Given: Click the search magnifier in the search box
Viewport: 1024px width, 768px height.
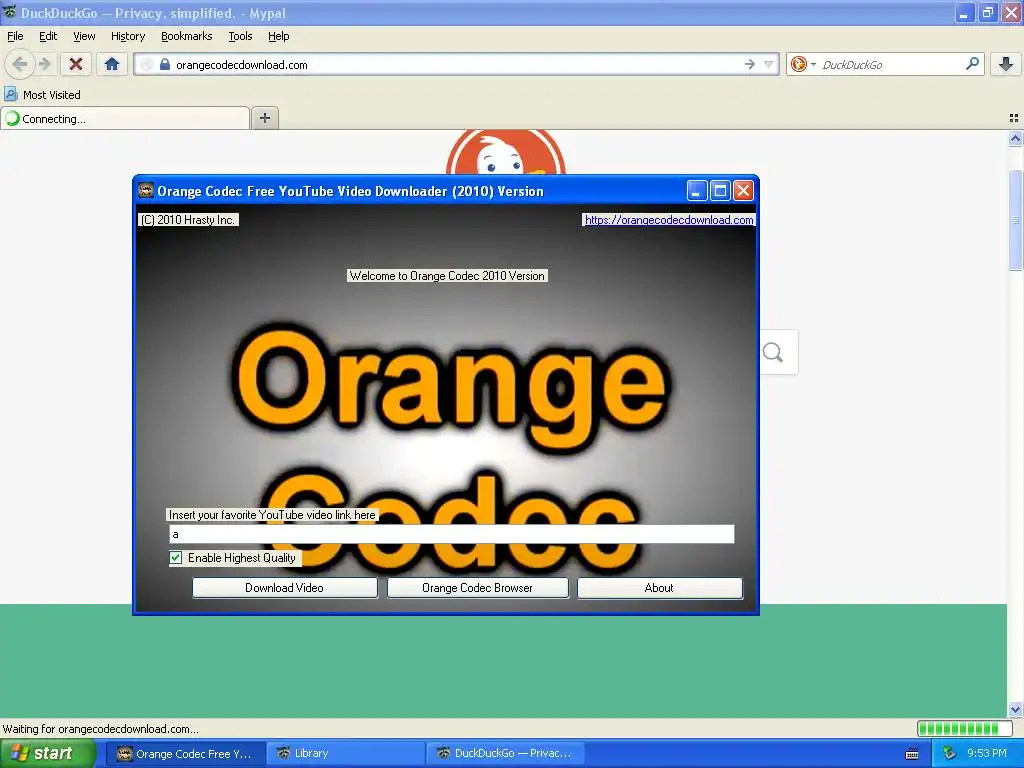Looking at the screenshot, I should point(972,63).
